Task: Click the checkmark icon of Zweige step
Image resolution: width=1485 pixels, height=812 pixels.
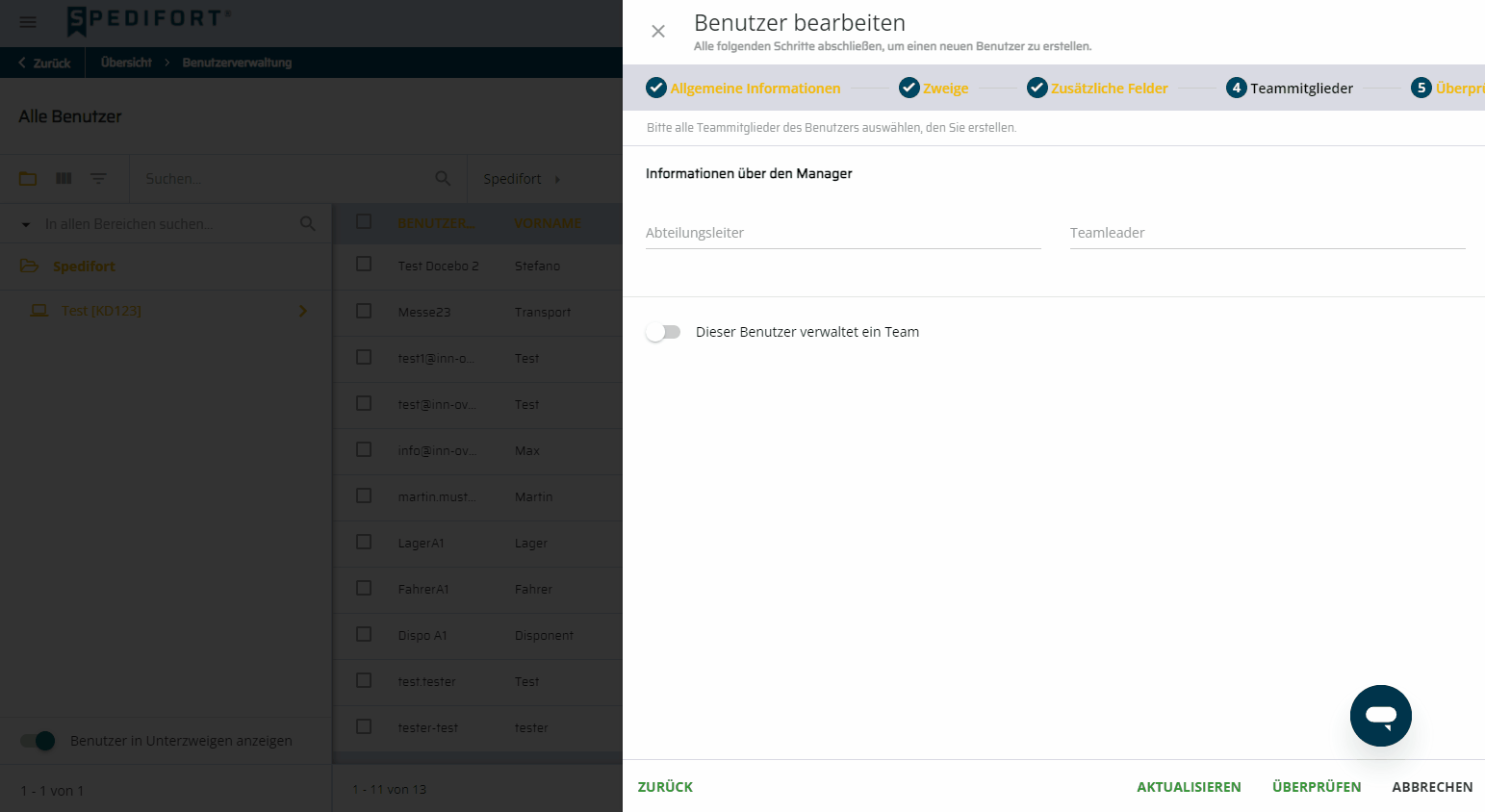Action: tap(909, 88)
